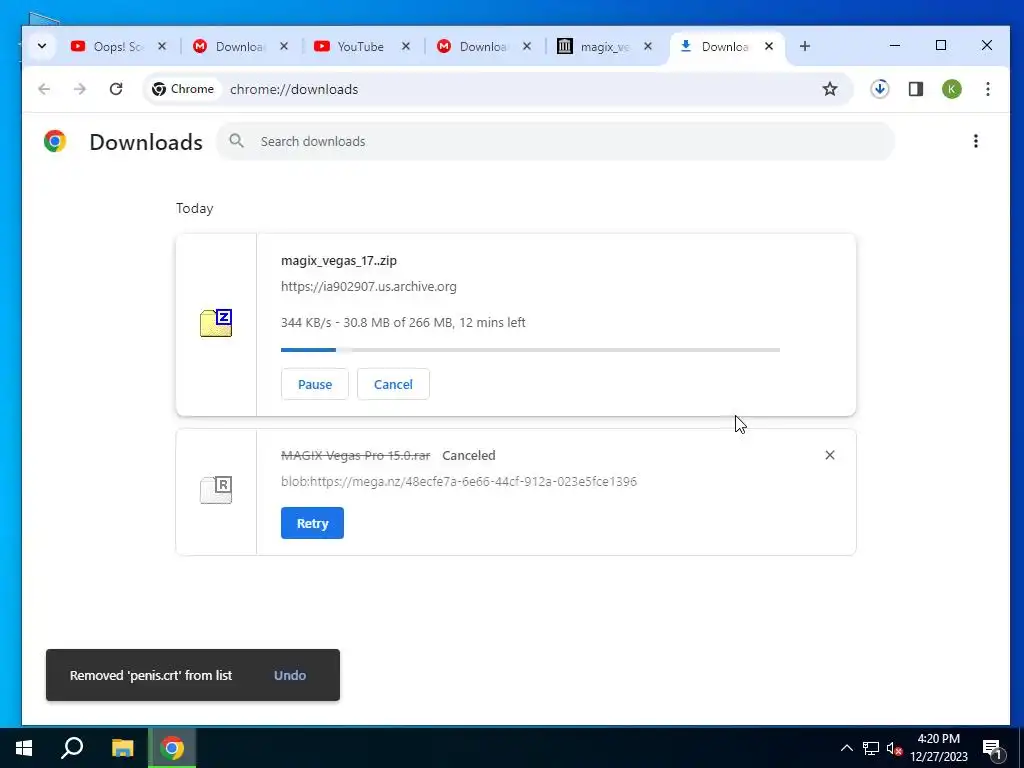Screen dimensions: 1024x768
Task: Toggle the Chrome side panel
Action: point(916,89)
